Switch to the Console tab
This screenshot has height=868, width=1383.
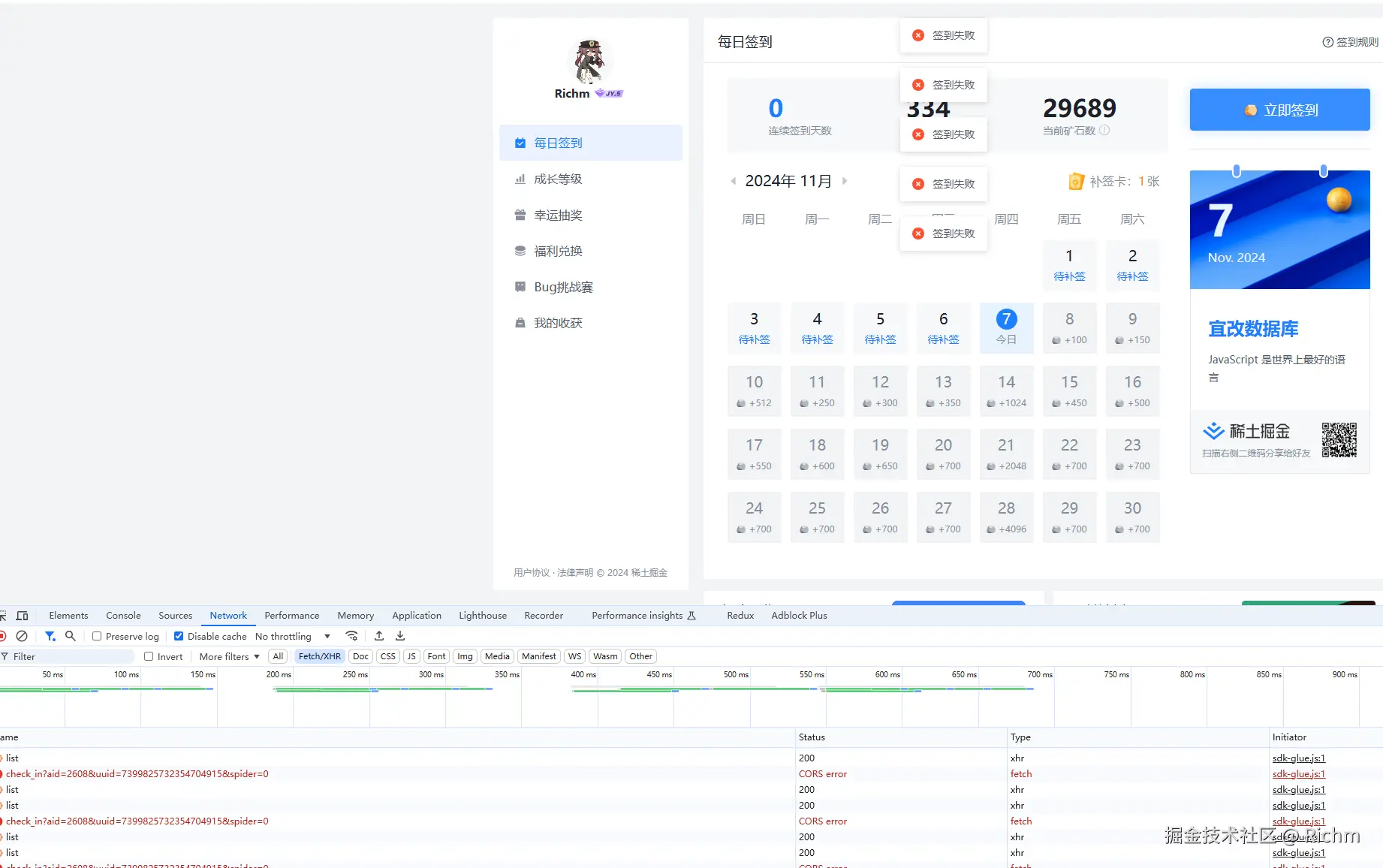pyautogui.click(x=123, y=616)
